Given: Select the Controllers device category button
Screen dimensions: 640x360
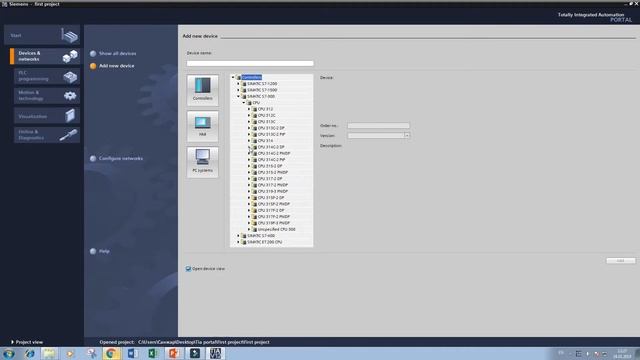Looking at the screenshot, I should (x=202, y=90).
